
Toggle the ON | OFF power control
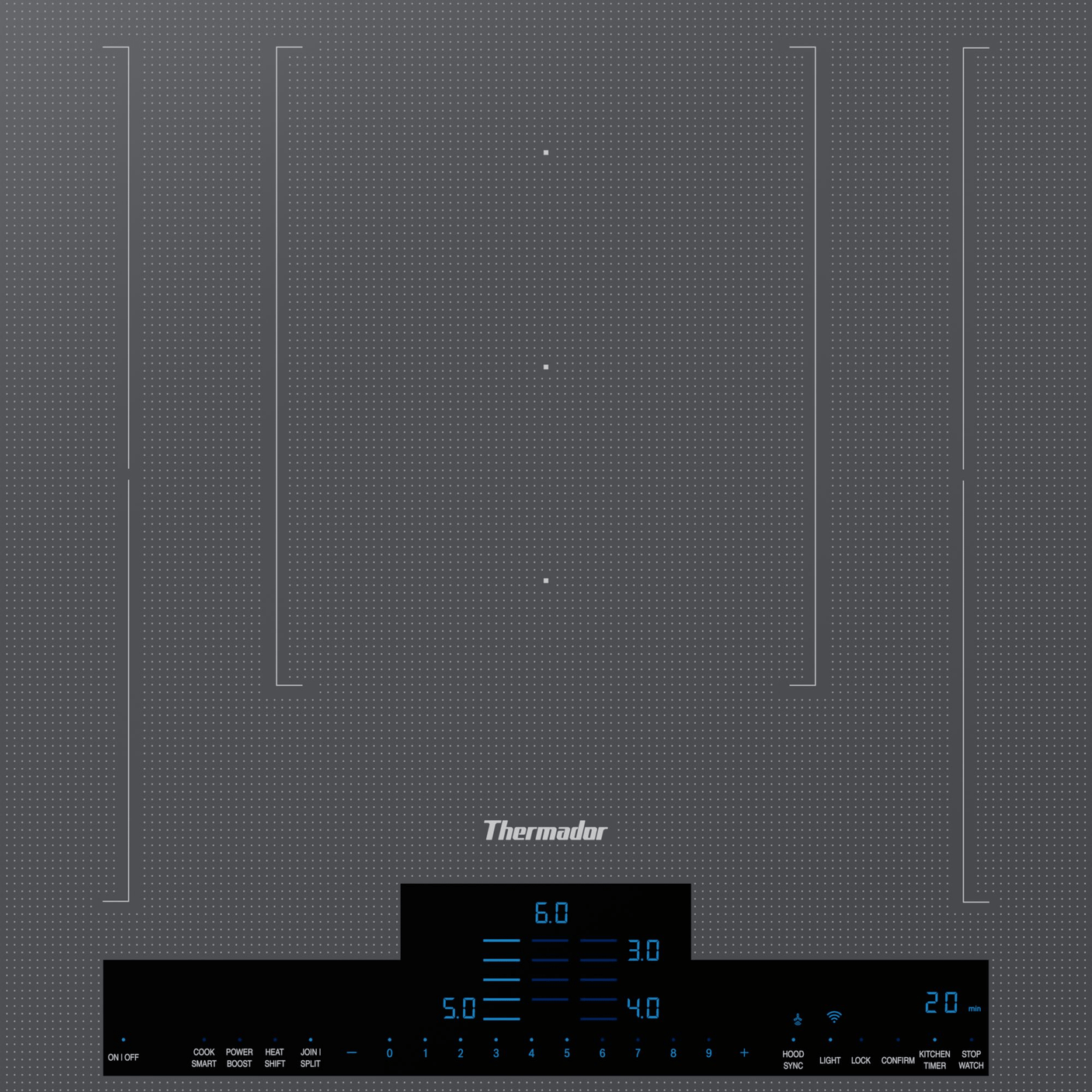click(123, 1057)
